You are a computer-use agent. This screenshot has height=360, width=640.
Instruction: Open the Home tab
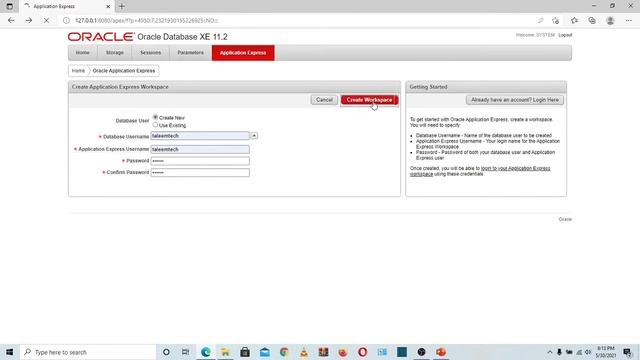(x=82, y=53)
